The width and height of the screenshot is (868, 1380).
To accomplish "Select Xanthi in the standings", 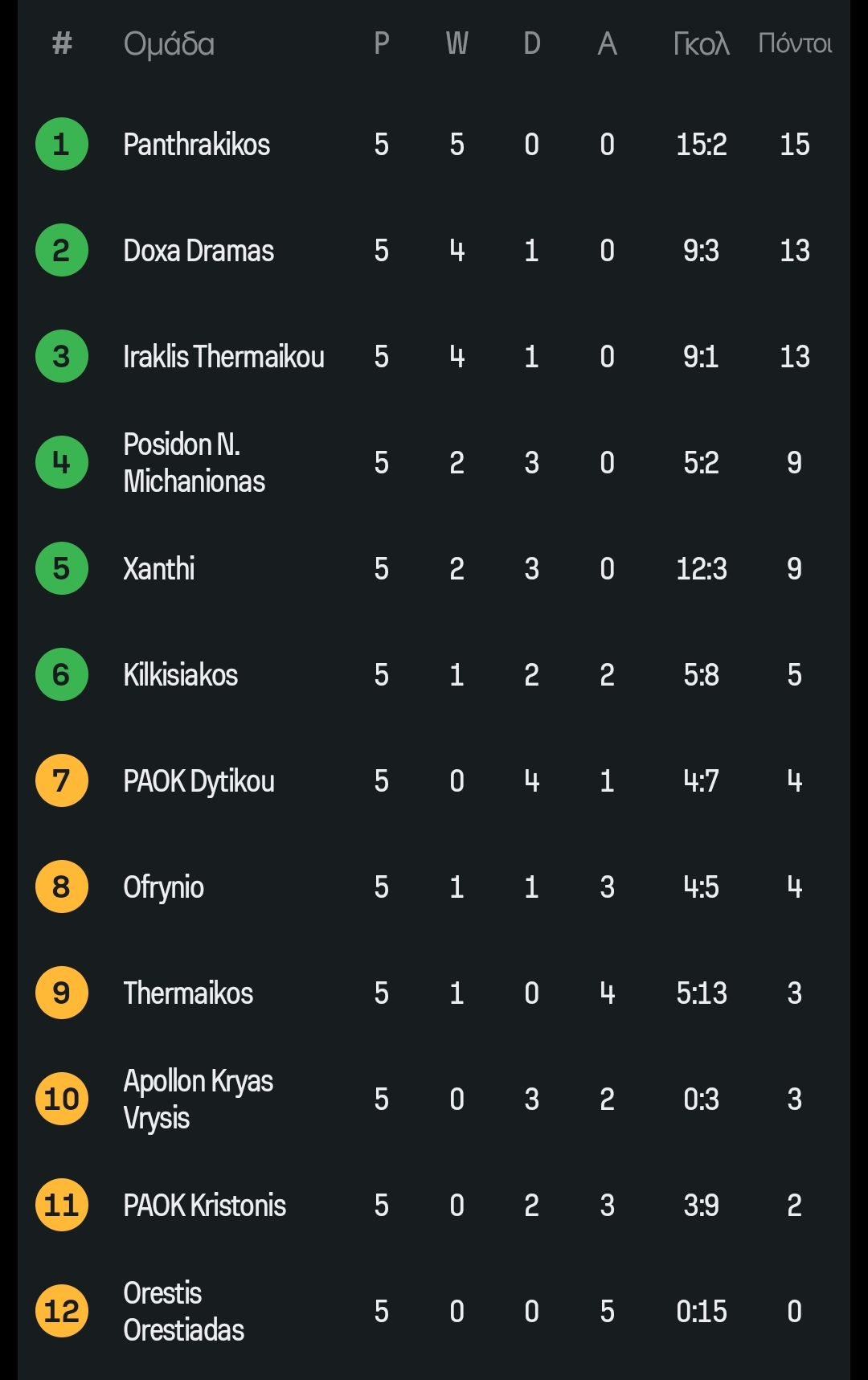I will pyautogui.click(x=159, y=569).
